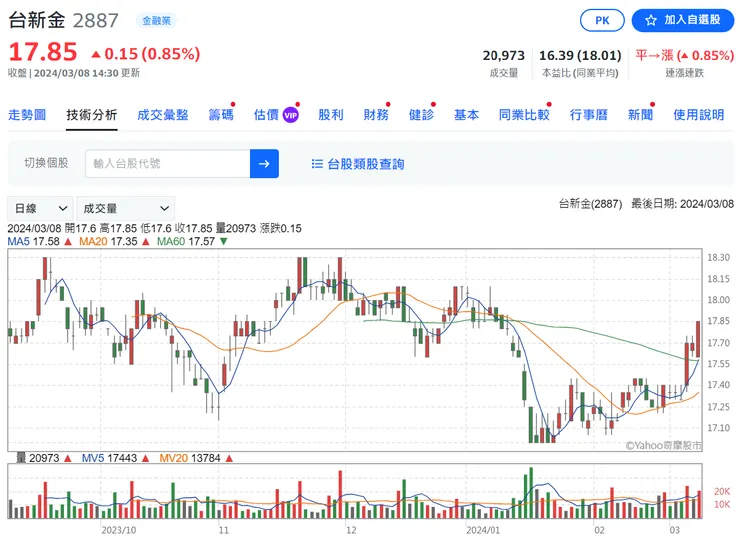Click the 17.85 price heading
Viewport: 740px width, 541px height.
pyautogui.click(x=43, y=52)
